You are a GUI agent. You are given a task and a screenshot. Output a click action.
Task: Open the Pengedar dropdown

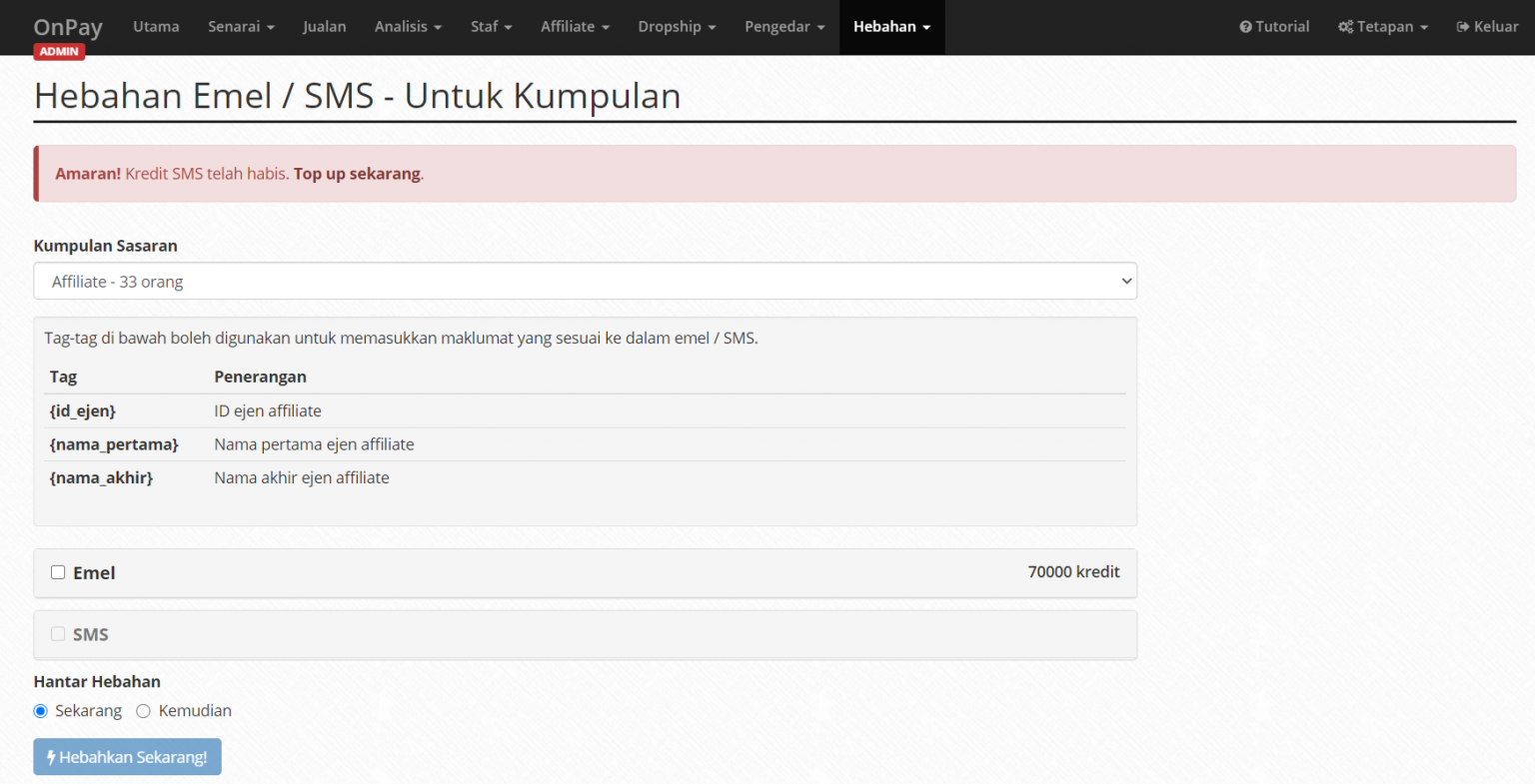(784, 27)
